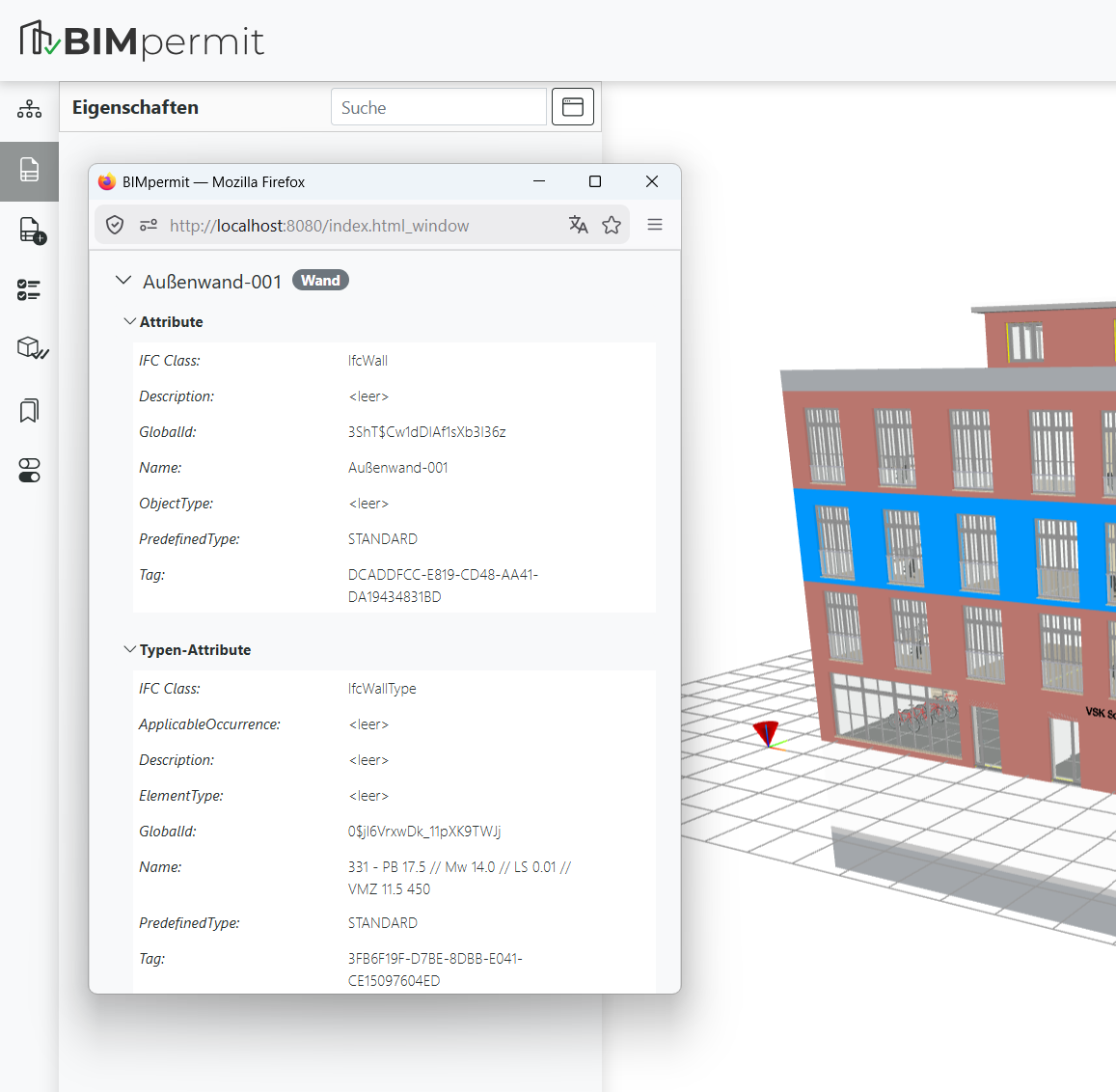Click the ElementType label
This screenshot has height=1092, width=1116.
tap(180, 796)
